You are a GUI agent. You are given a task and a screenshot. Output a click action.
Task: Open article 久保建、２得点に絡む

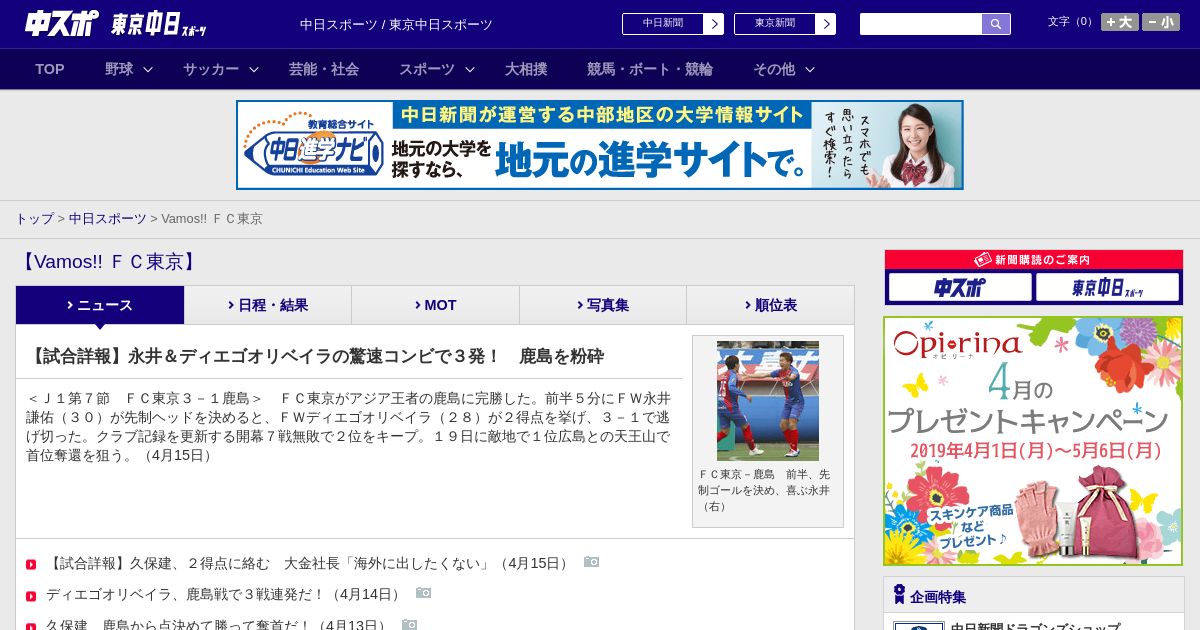coord(309,563)
